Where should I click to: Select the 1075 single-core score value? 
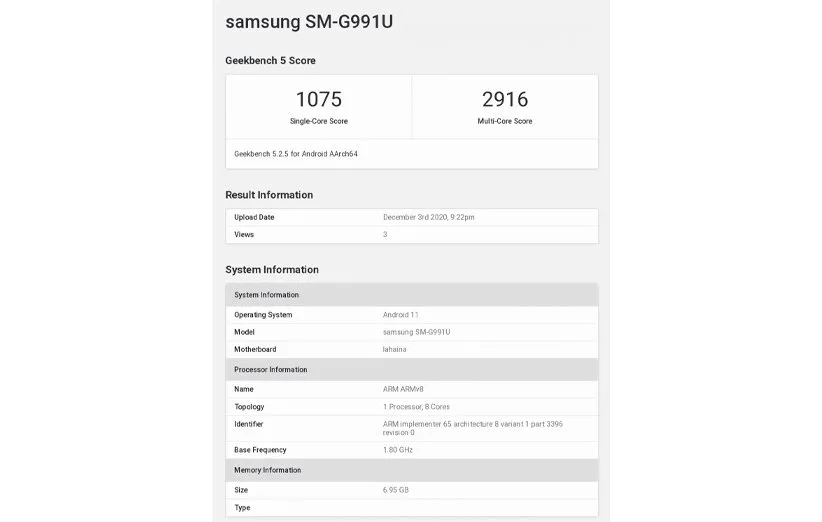click(318, 99)
